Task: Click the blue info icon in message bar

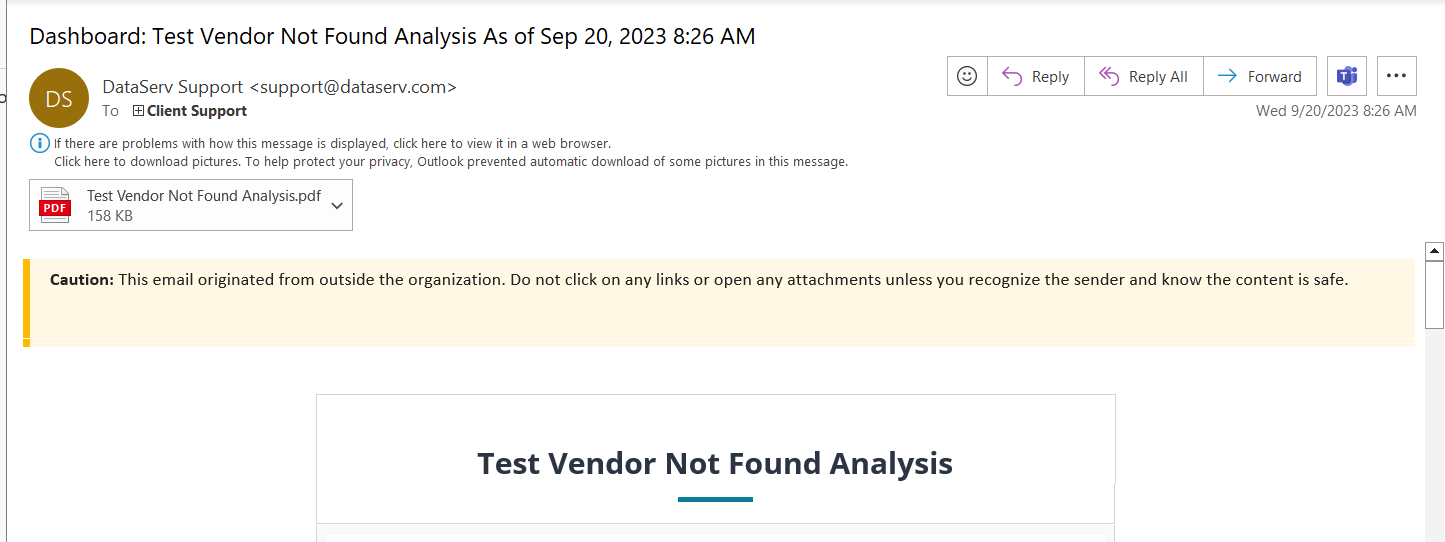Action: pyautogui.click(x=40, y=143)
